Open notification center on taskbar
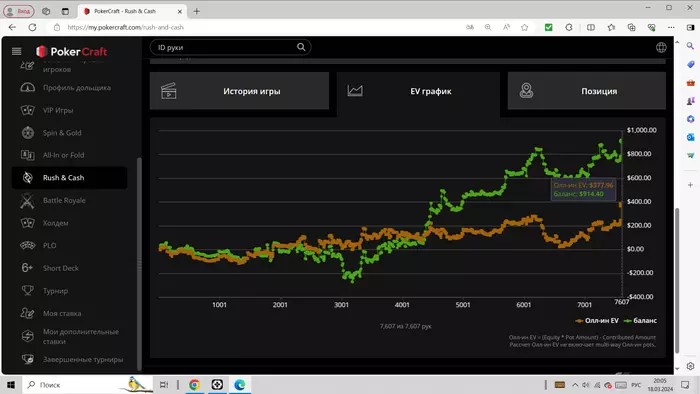This screenshot has width=700, height=394. (685, 385)
